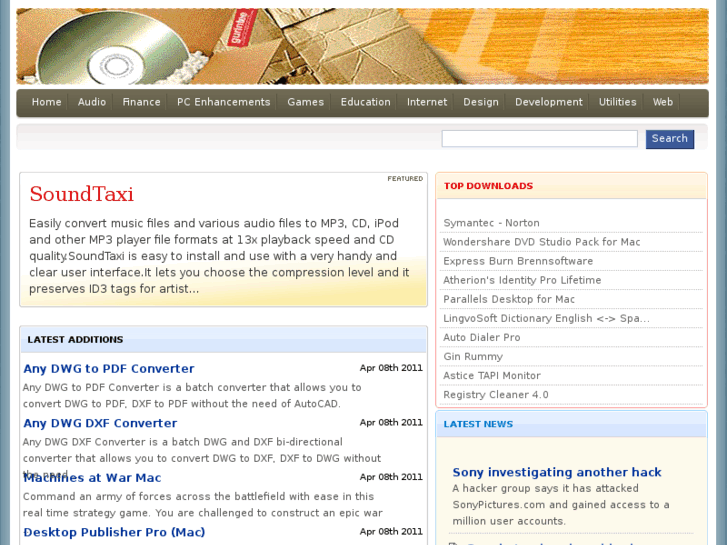Open the Games category
Screen dimensions: 727x545
click(306, 102)
